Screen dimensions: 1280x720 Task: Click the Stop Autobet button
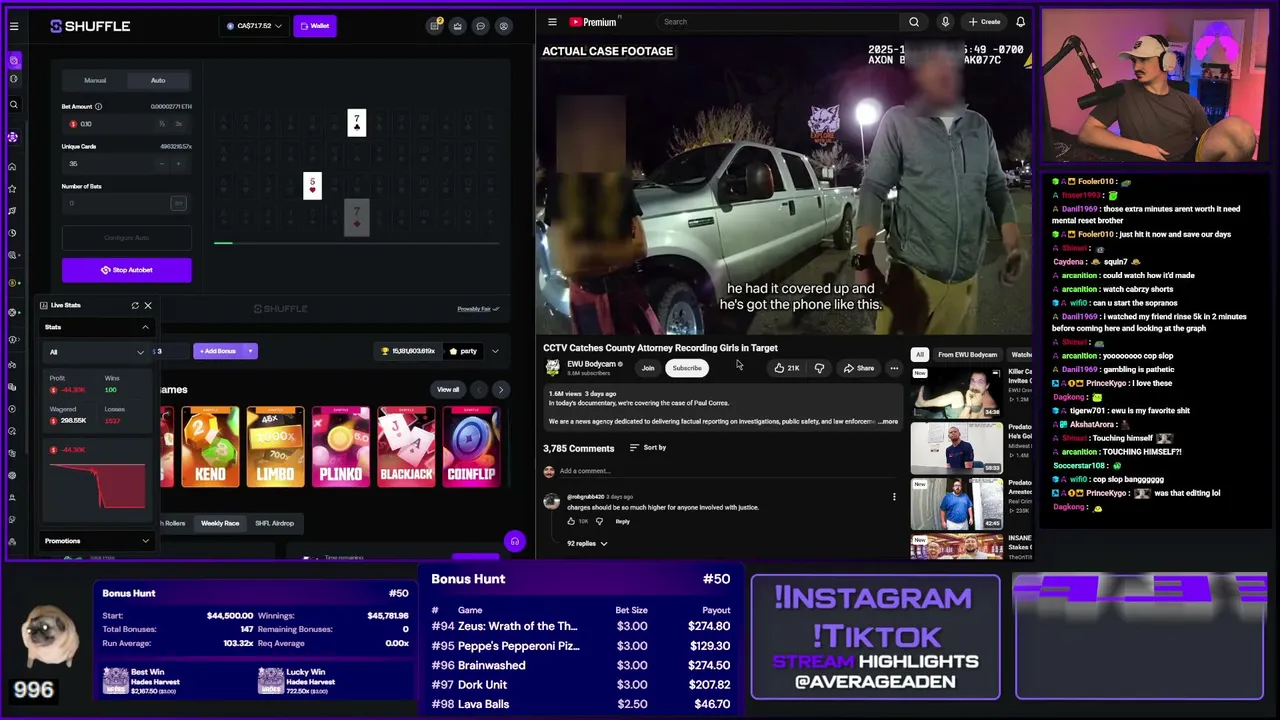click(x=127, y=270)
